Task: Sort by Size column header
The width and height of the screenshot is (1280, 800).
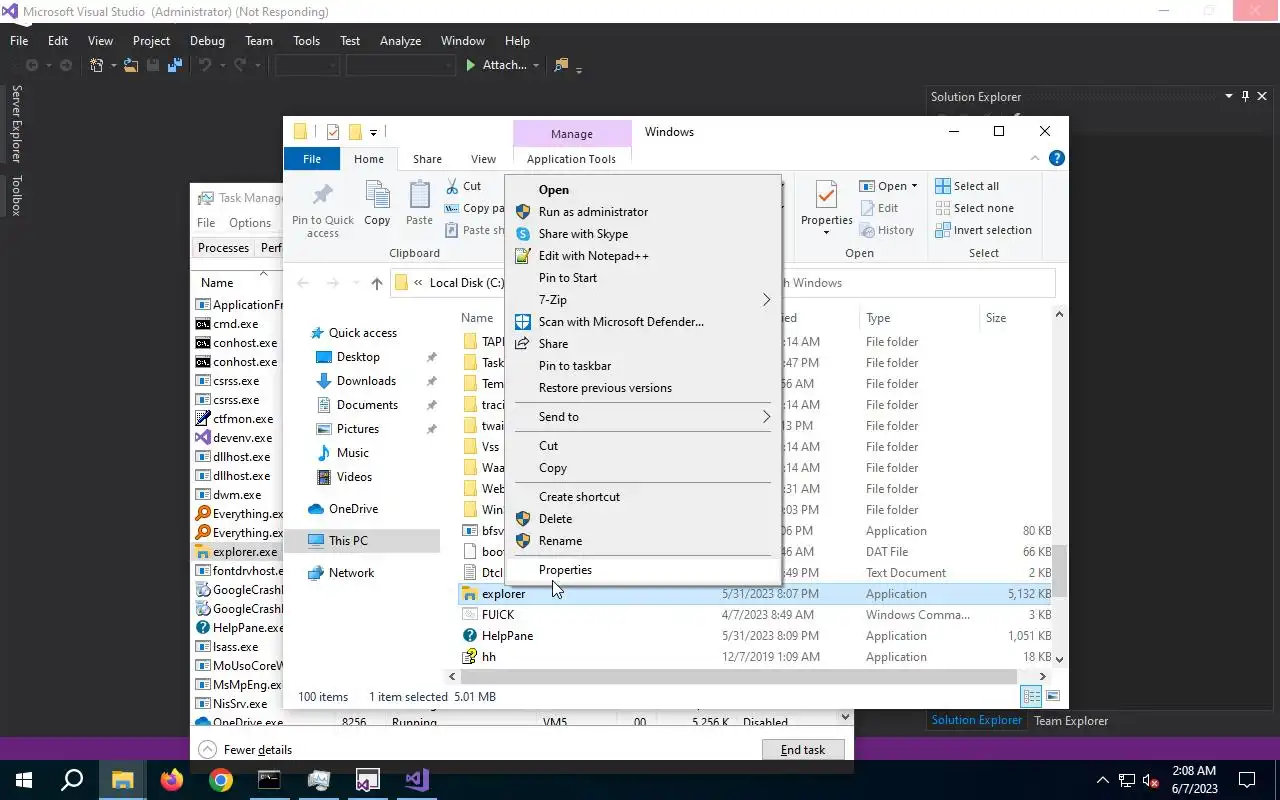Action: [1016, 318]
